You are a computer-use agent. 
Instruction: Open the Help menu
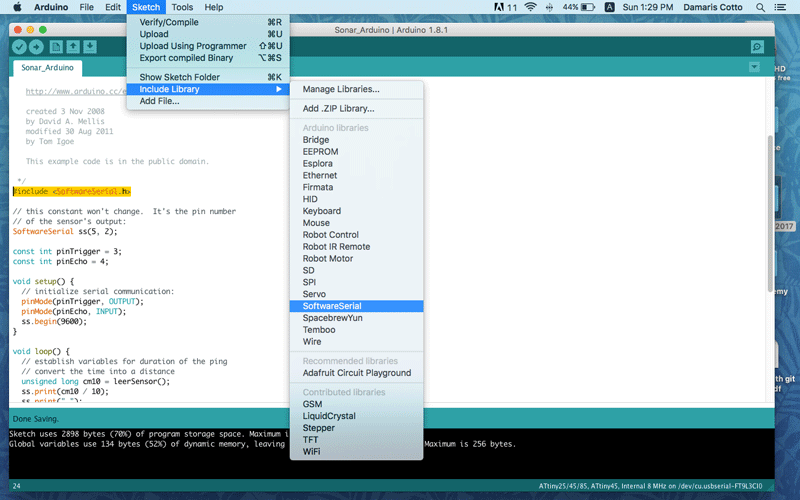214,7
